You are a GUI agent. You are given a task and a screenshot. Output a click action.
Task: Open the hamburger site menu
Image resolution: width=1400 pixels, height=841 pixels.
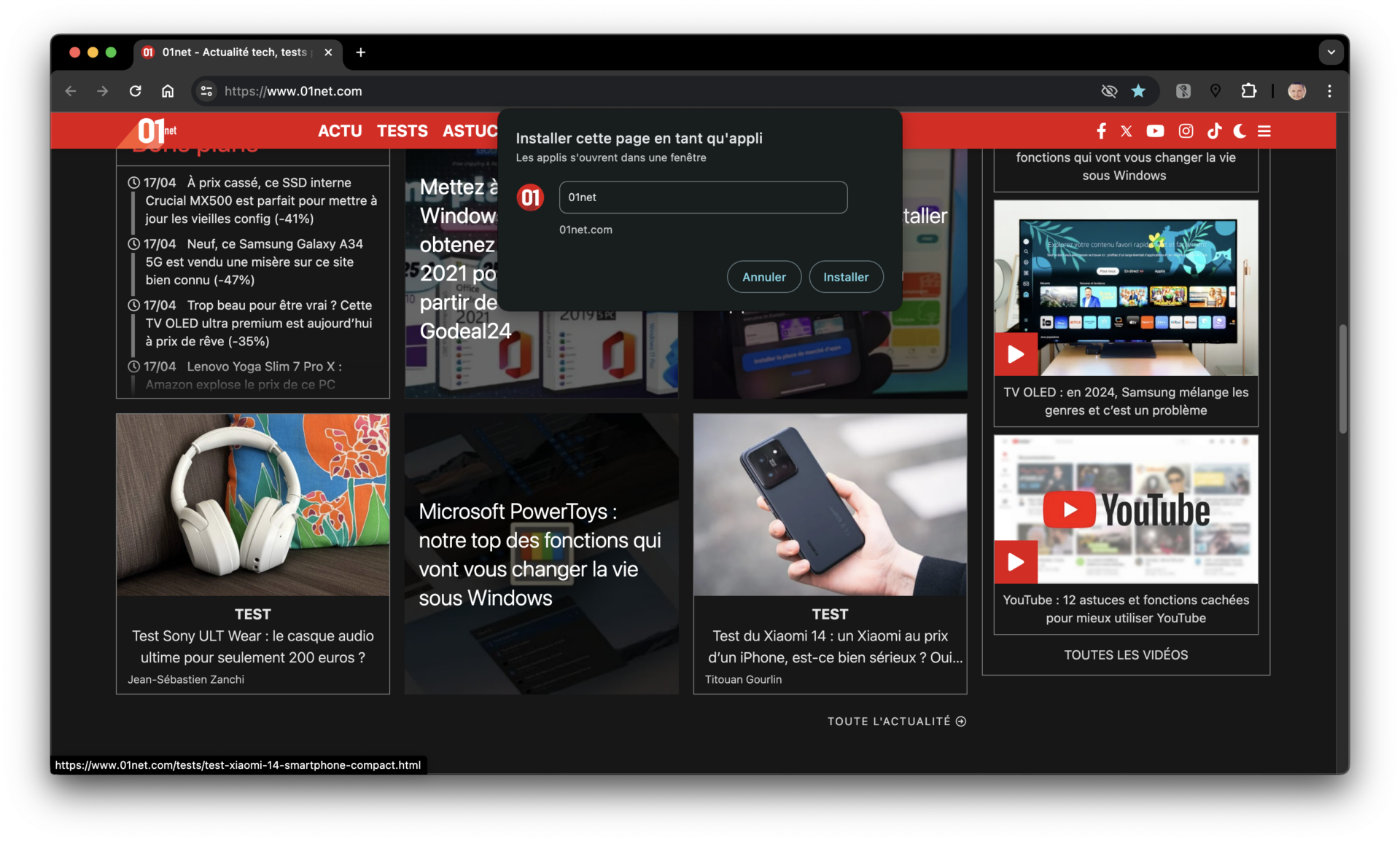(x=1264, y=131)
